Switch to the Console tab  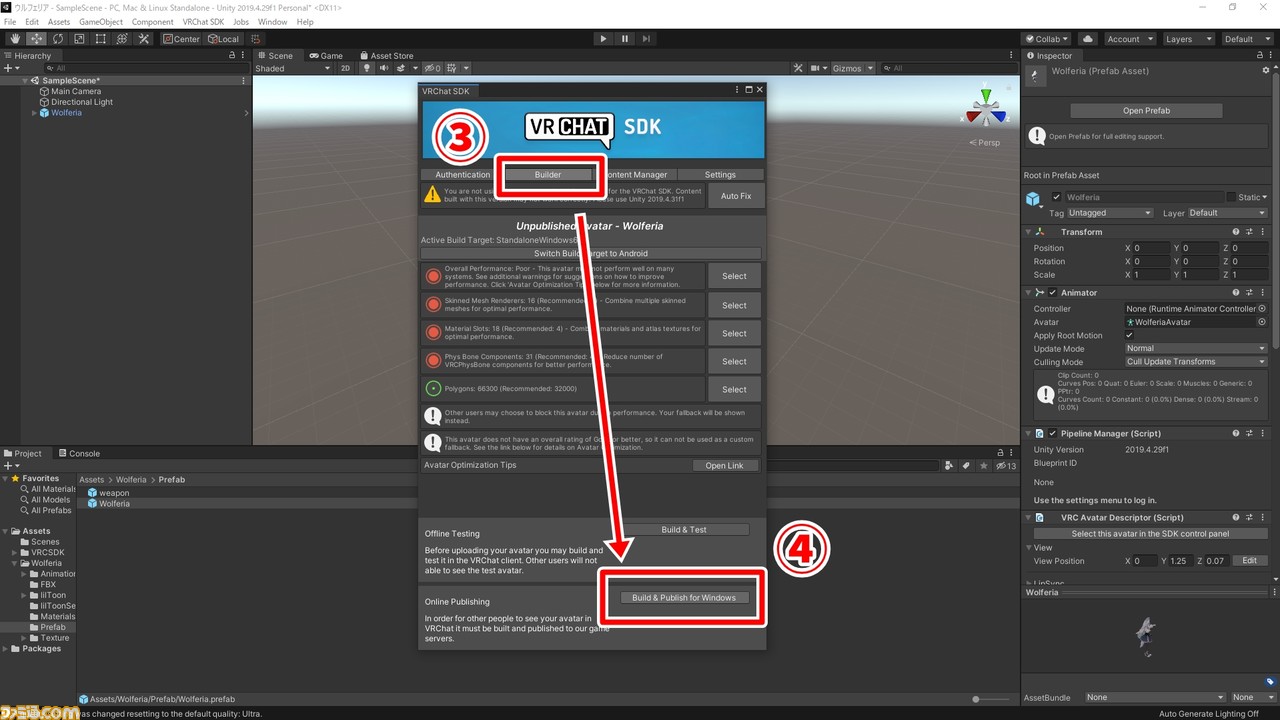pyautogui.click(x=78, y=453)
